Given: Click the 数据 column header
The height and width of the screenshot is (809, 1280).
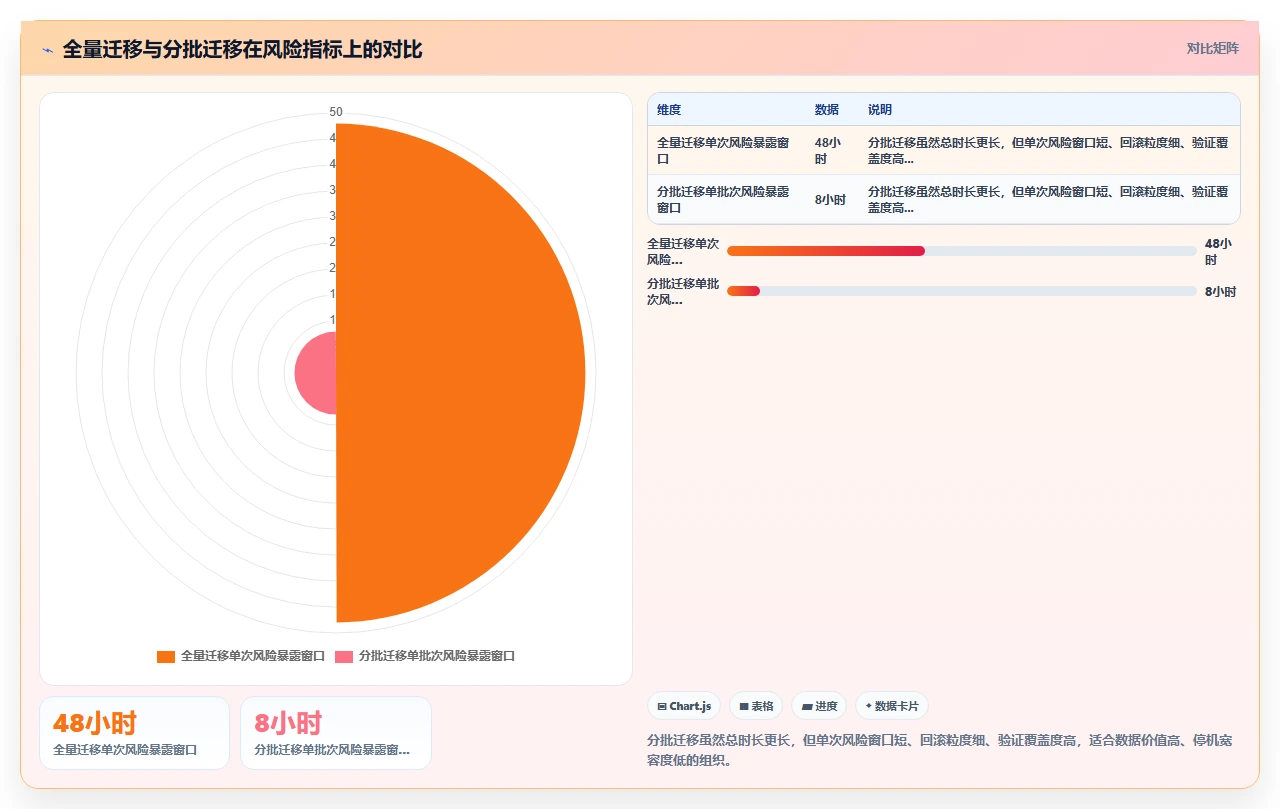Looking at the screenshot, I should point(827,110).
